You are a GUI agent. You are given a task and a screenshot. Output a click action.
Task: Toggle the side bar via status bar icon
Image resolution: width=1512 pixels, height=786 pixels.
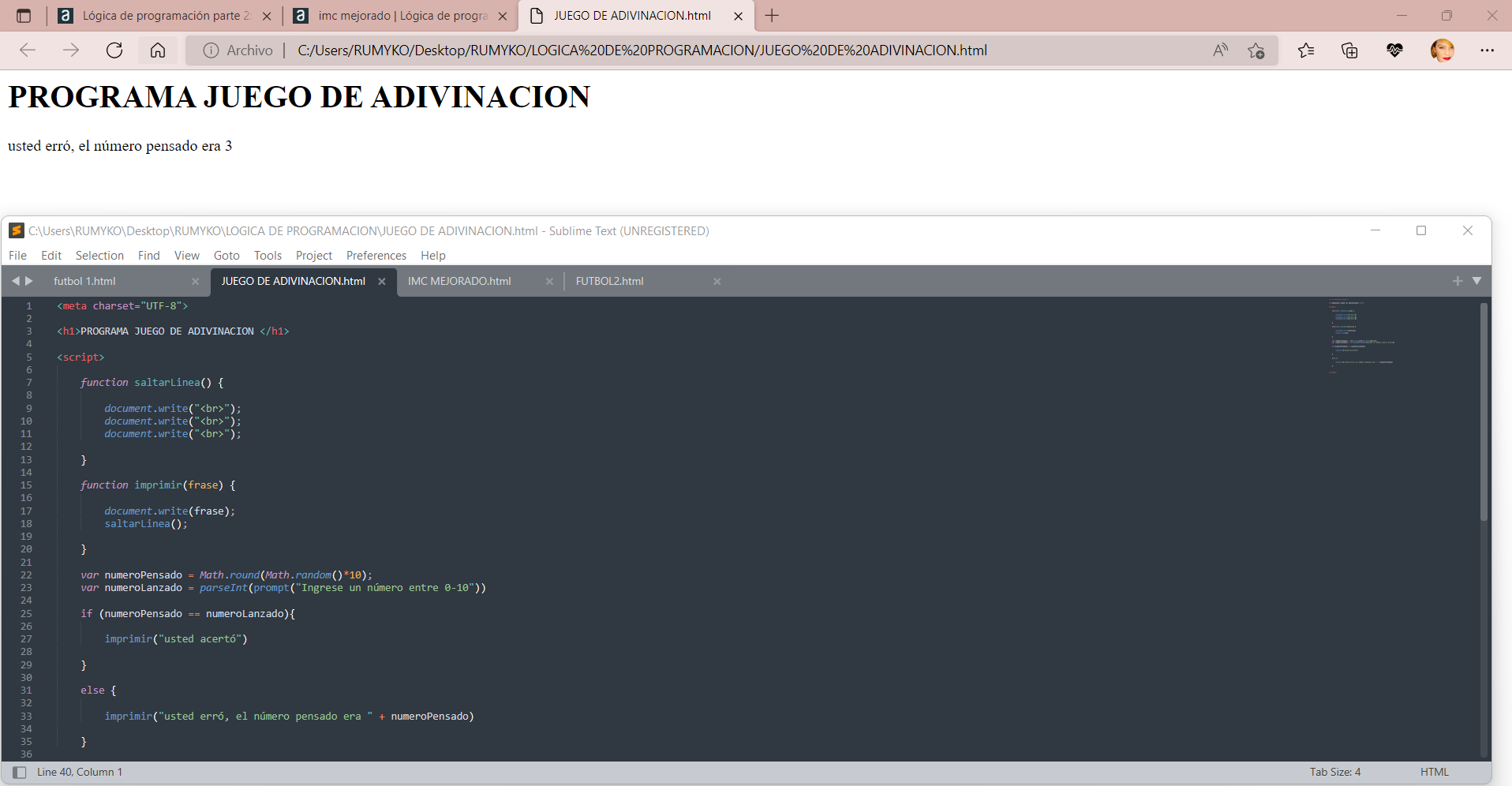(20, 773)
